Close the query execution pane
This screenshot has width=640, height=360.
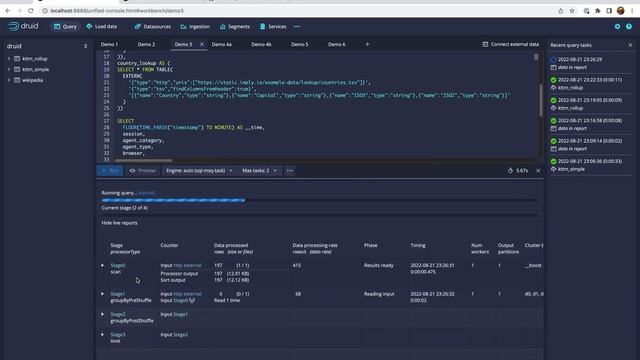point(538,171)
